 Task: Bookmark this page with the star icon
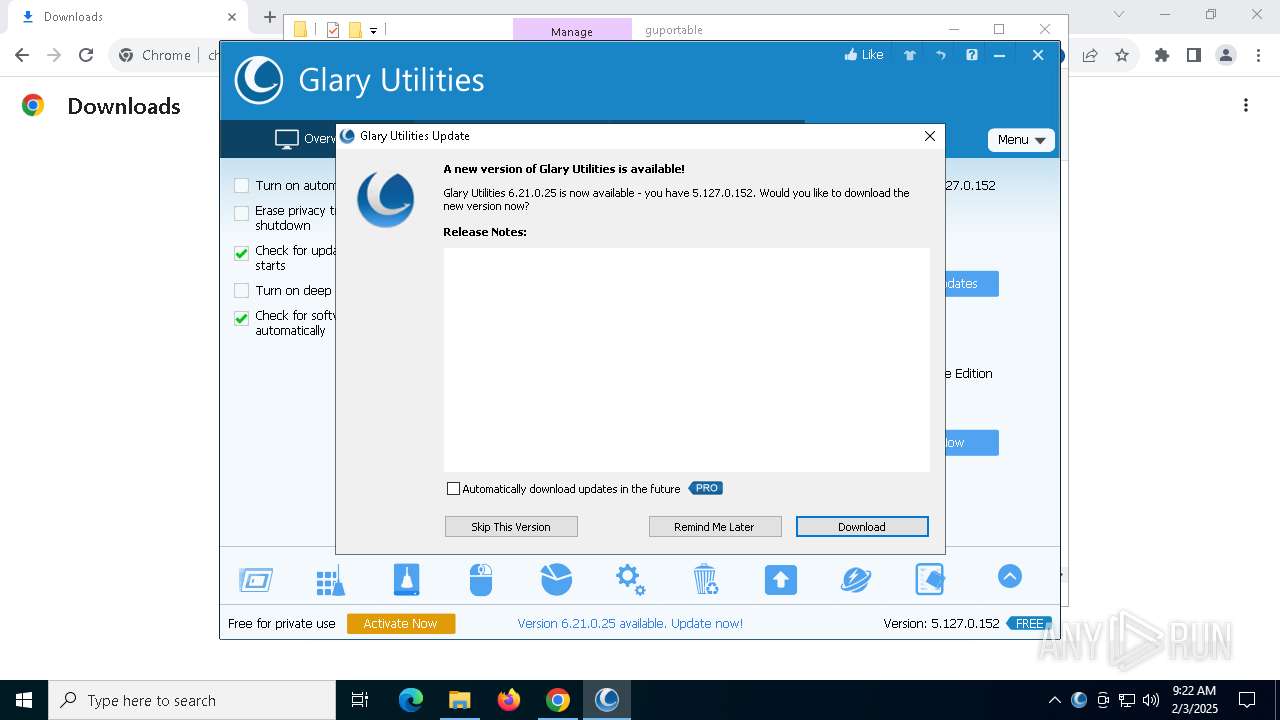point(1122,55)
